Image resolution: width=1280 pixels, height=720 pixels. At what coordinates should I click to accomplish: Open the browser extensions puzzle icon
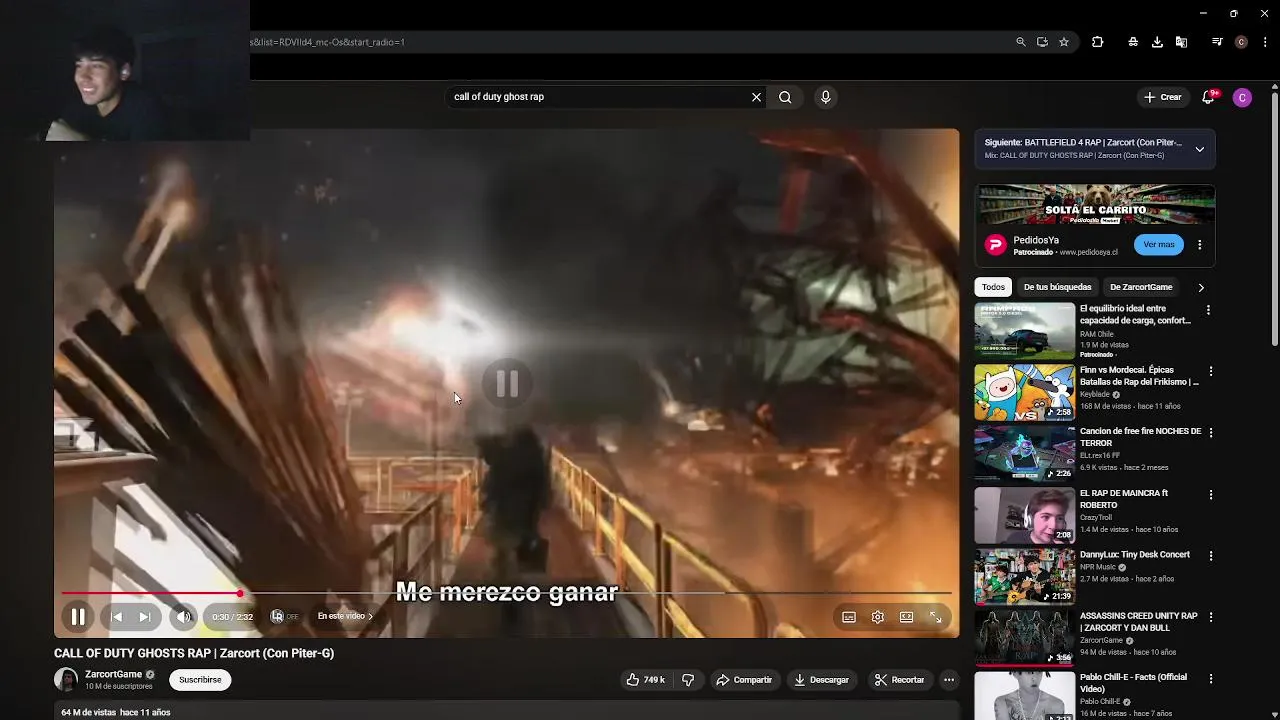pos(1097,42)
